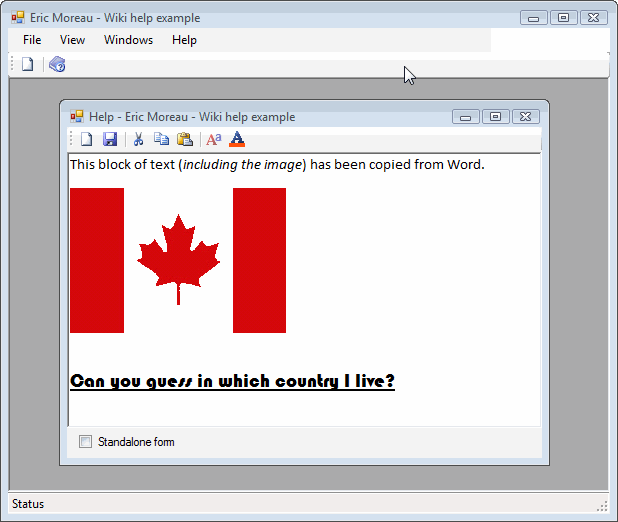Cut selection using the scissors icon
Screen dimensions: 618x522
[x=139, y=139]
